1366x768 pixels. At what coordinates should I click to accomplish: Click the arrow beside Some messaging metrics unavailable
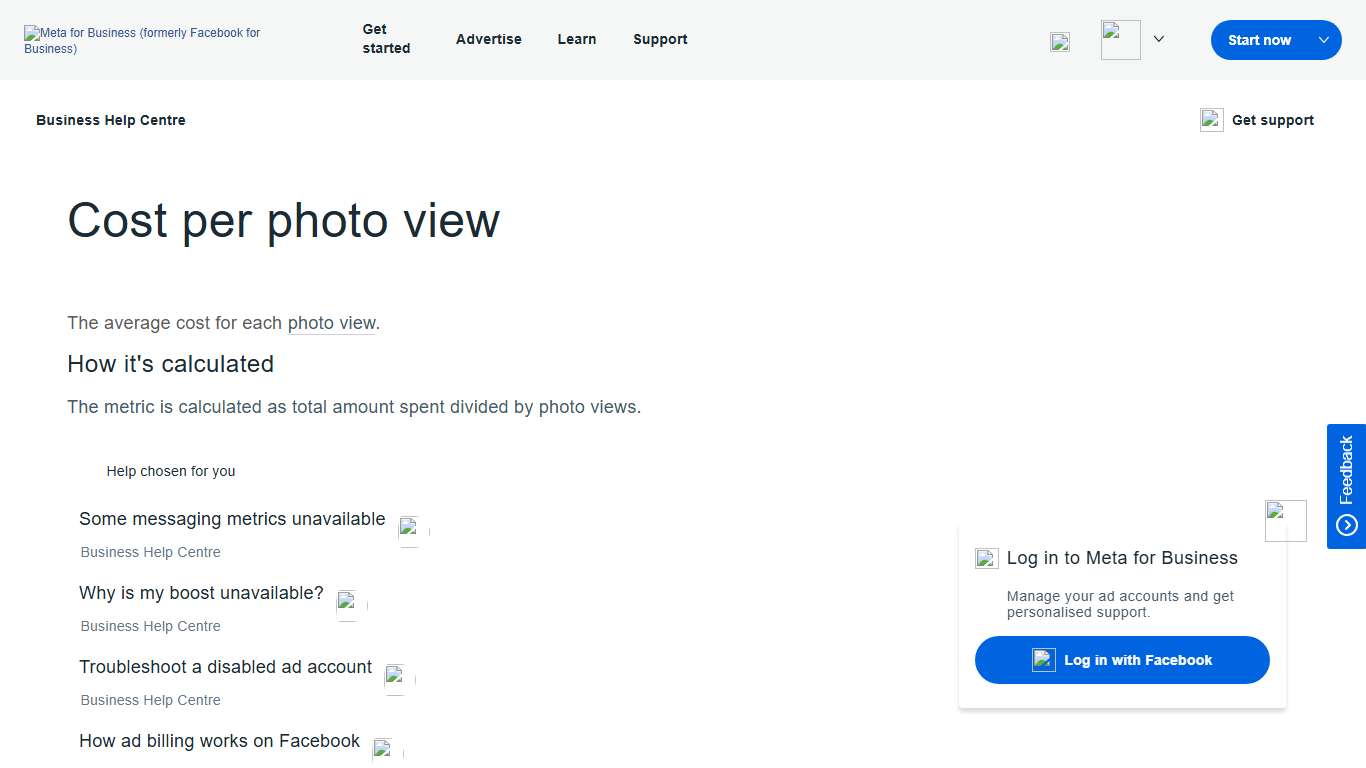click(x=409, y=530)
